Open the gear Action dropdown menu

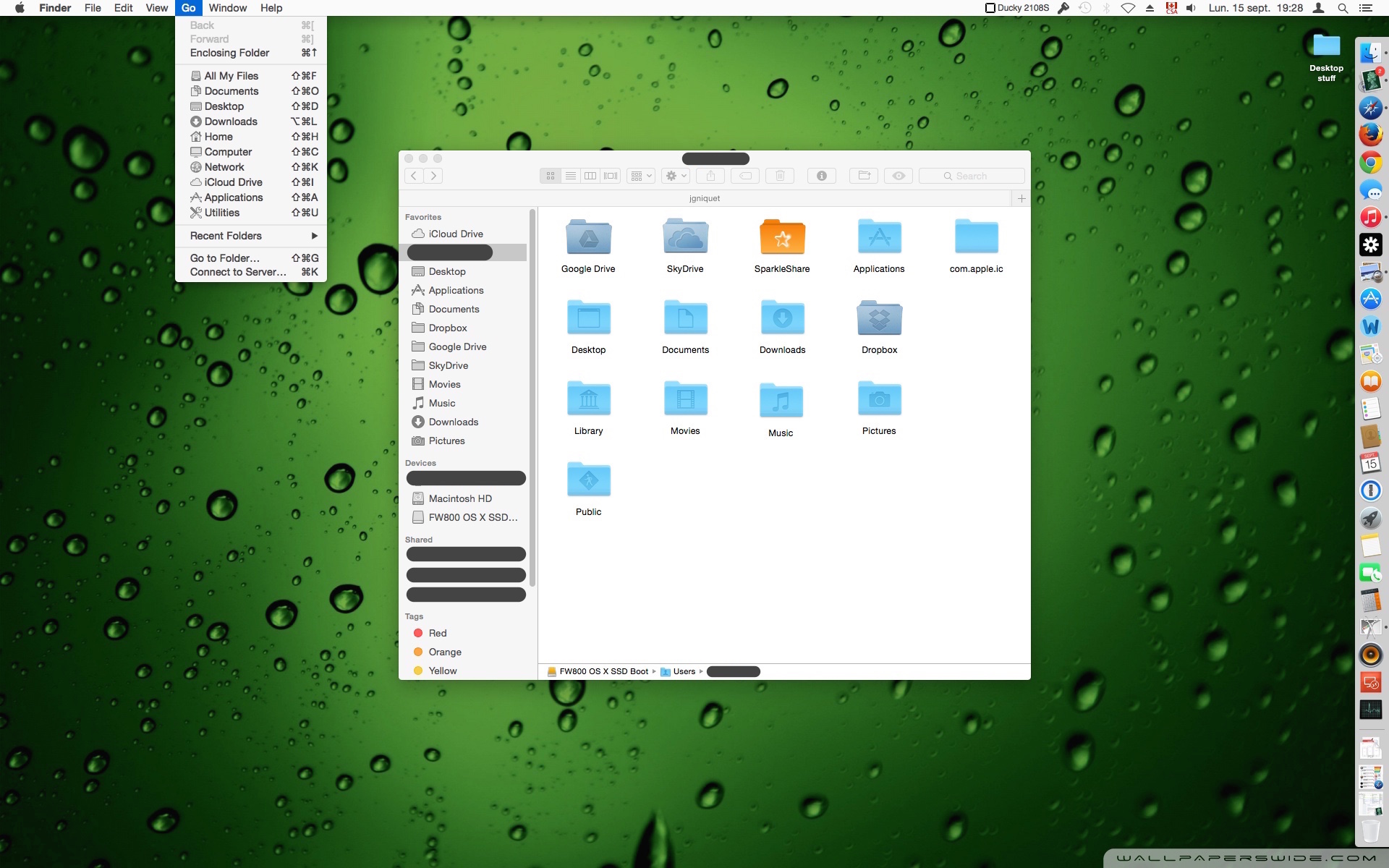click(x=676, y=176)
